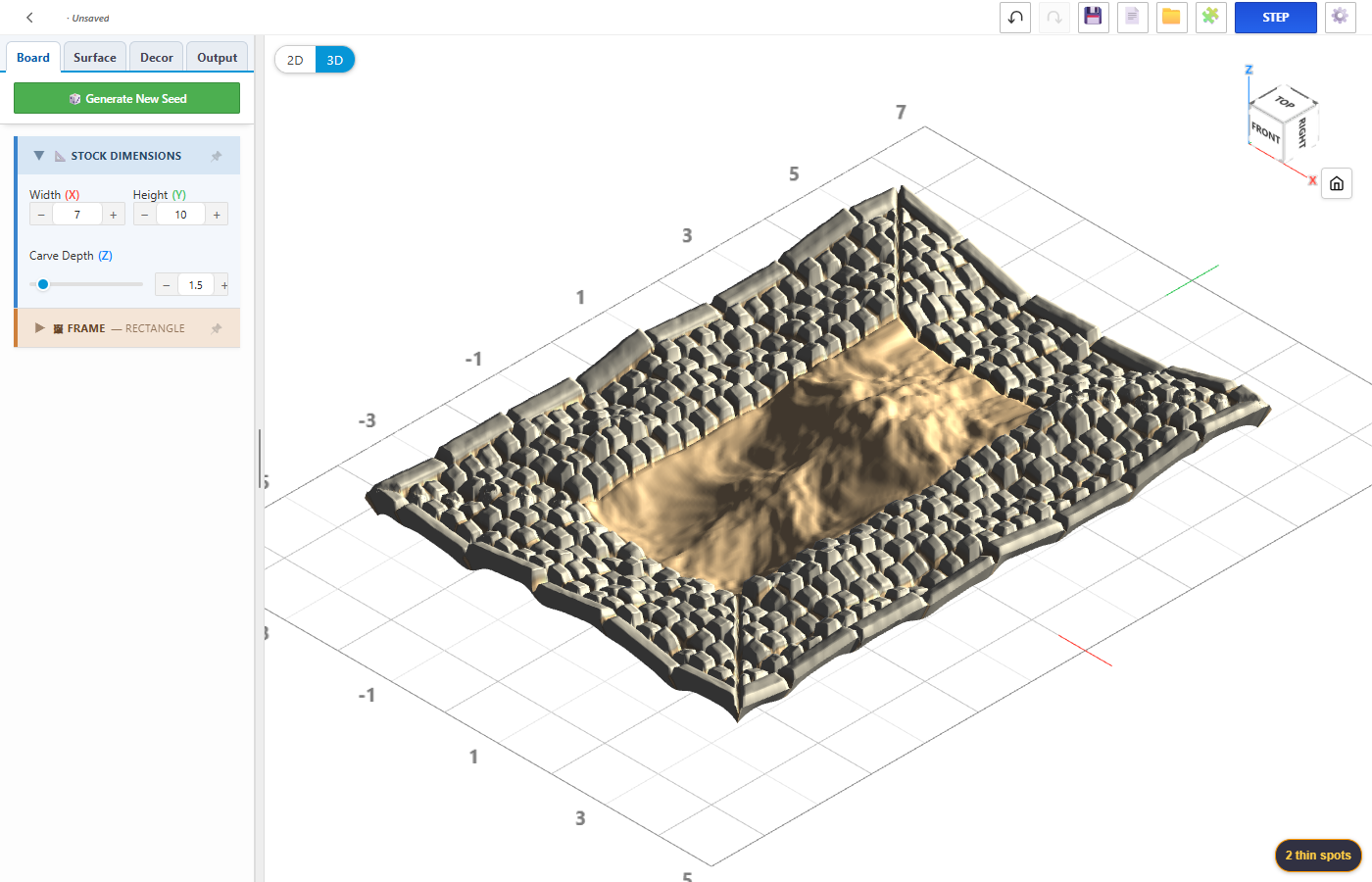Decrease the Width (X) value
This screenshot has width=1372, height=882.
(41, 215)
